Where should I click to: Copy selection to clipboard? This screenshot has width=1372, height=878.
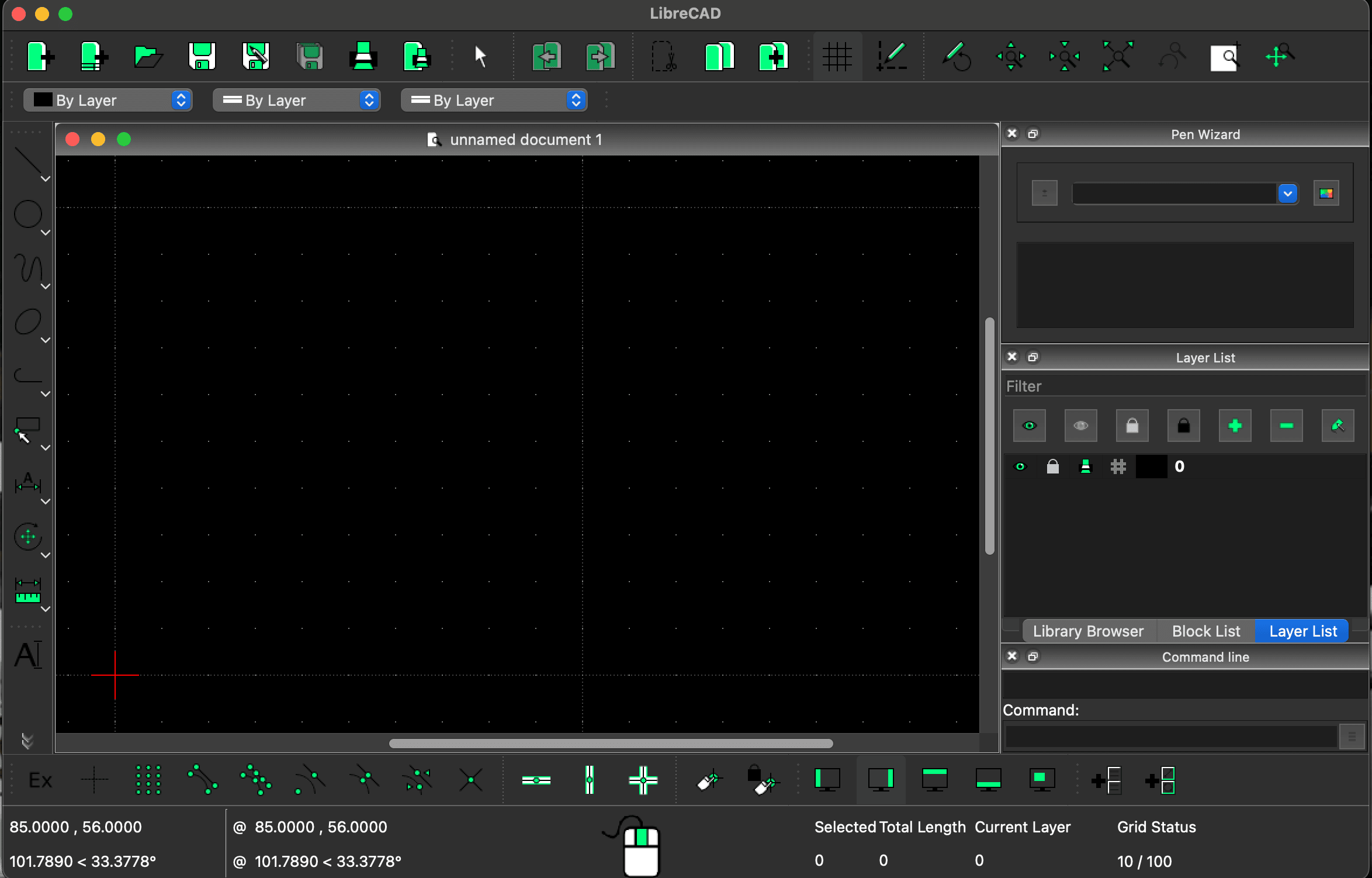click(x=719, y=57)
